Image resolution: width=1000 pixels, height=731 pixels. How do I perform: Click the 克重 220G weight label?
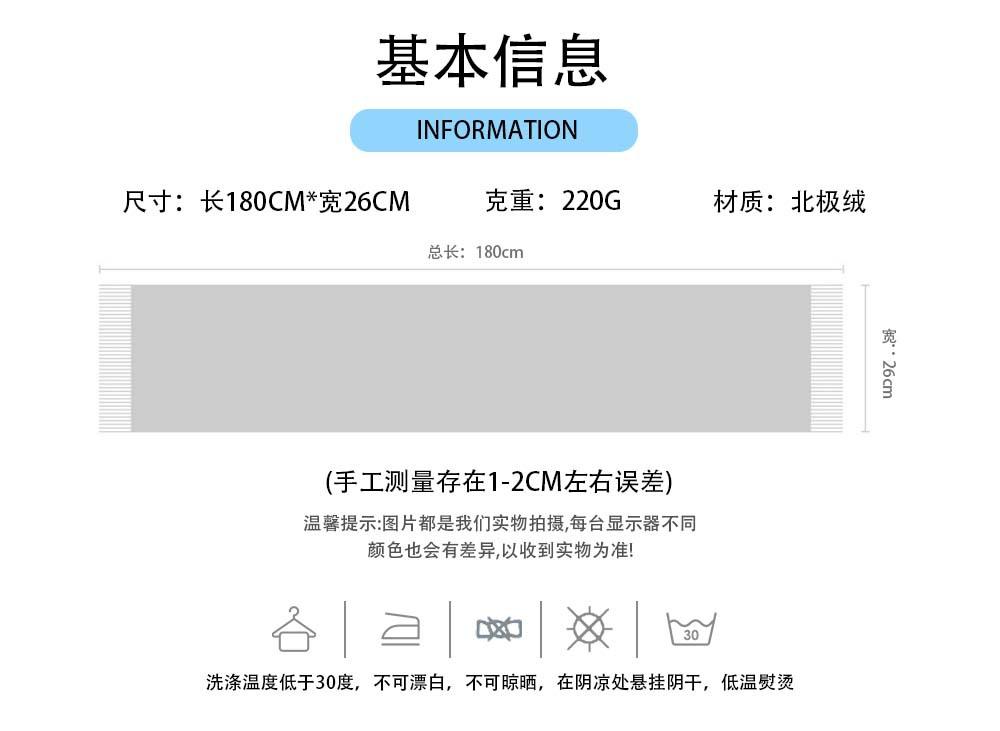click(553, 201)
